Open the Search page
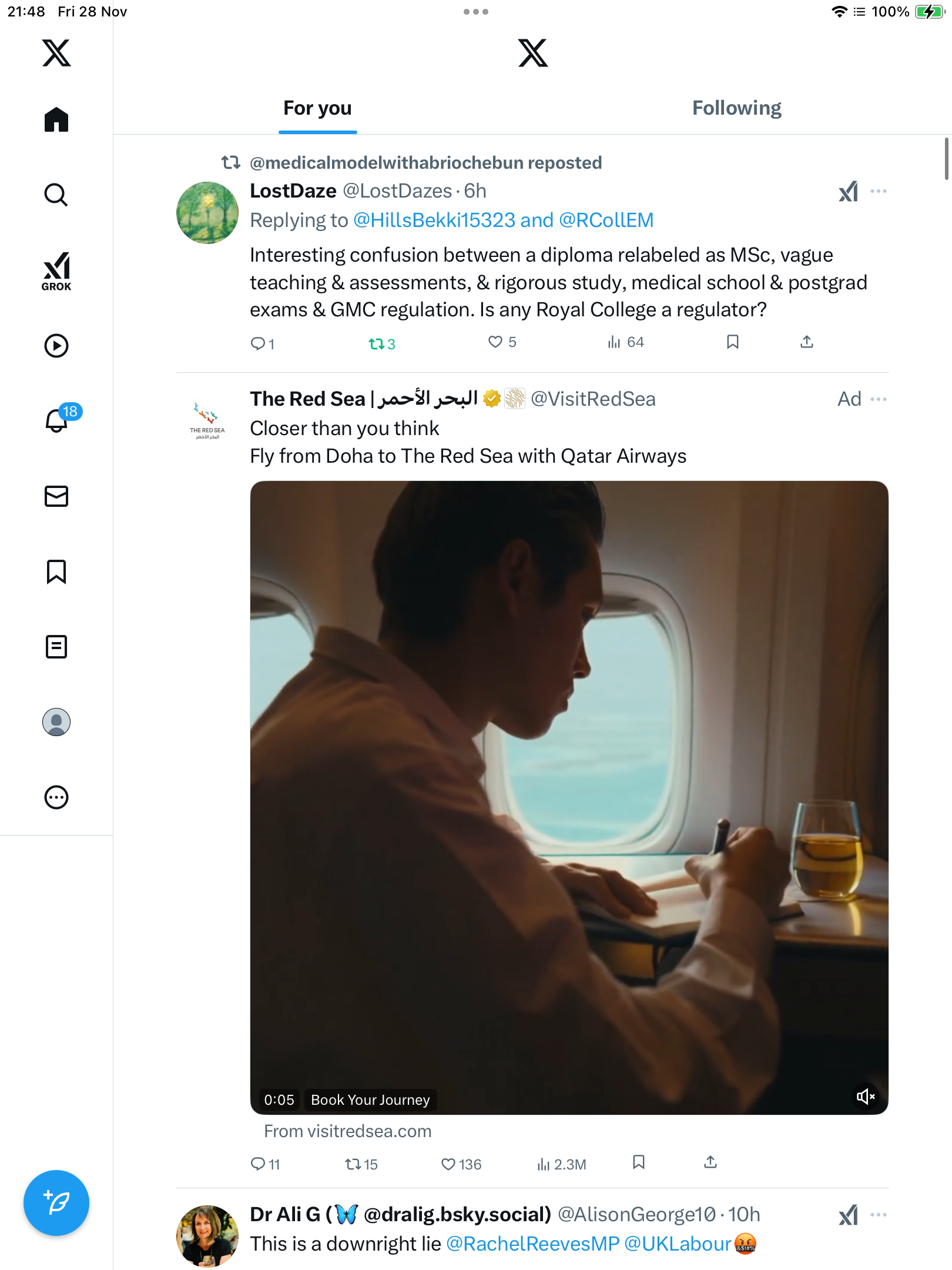 click(x=56, y=195)
